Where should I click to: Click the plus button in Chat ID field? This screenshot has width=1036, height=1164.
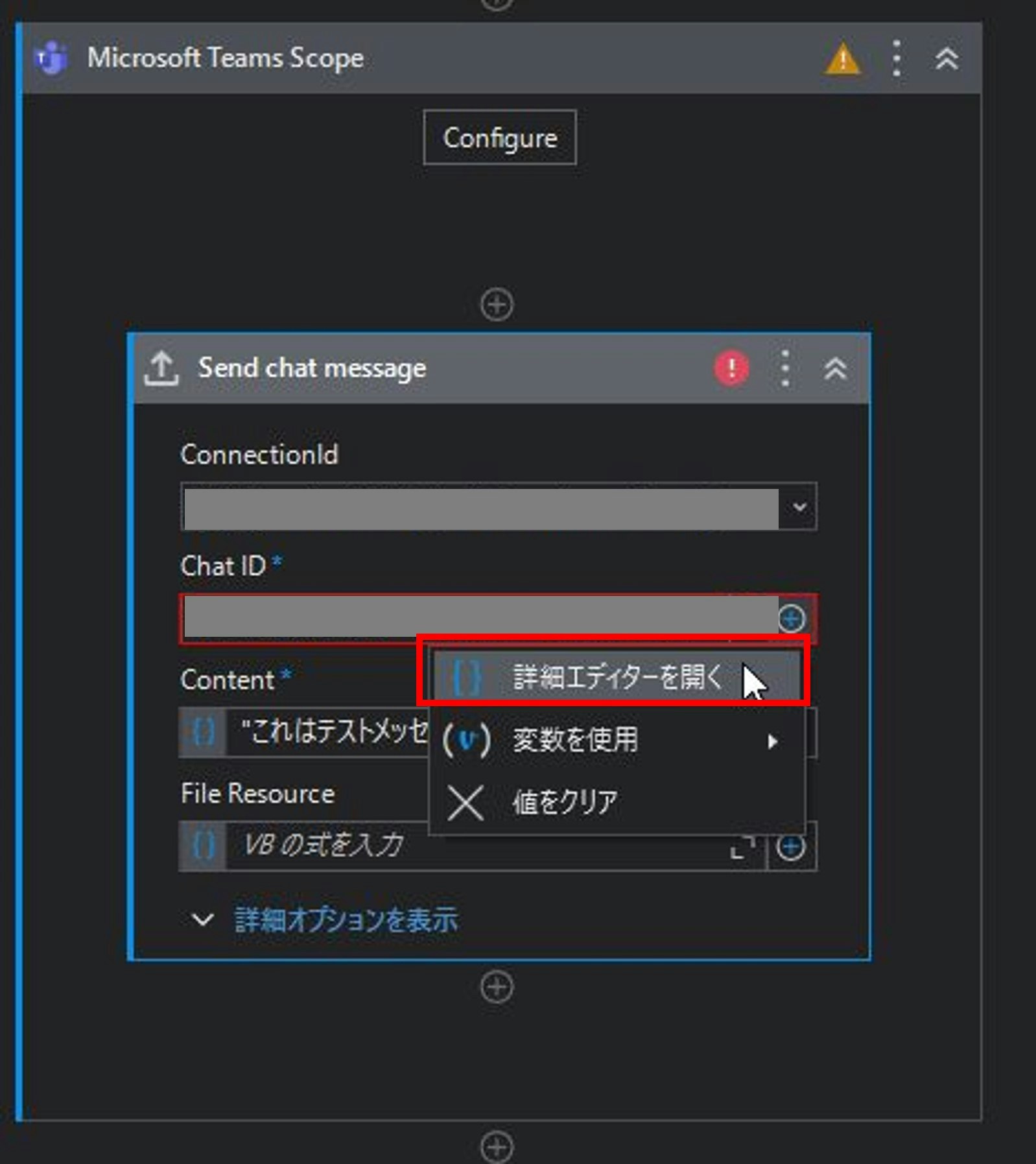click(792, 618)
